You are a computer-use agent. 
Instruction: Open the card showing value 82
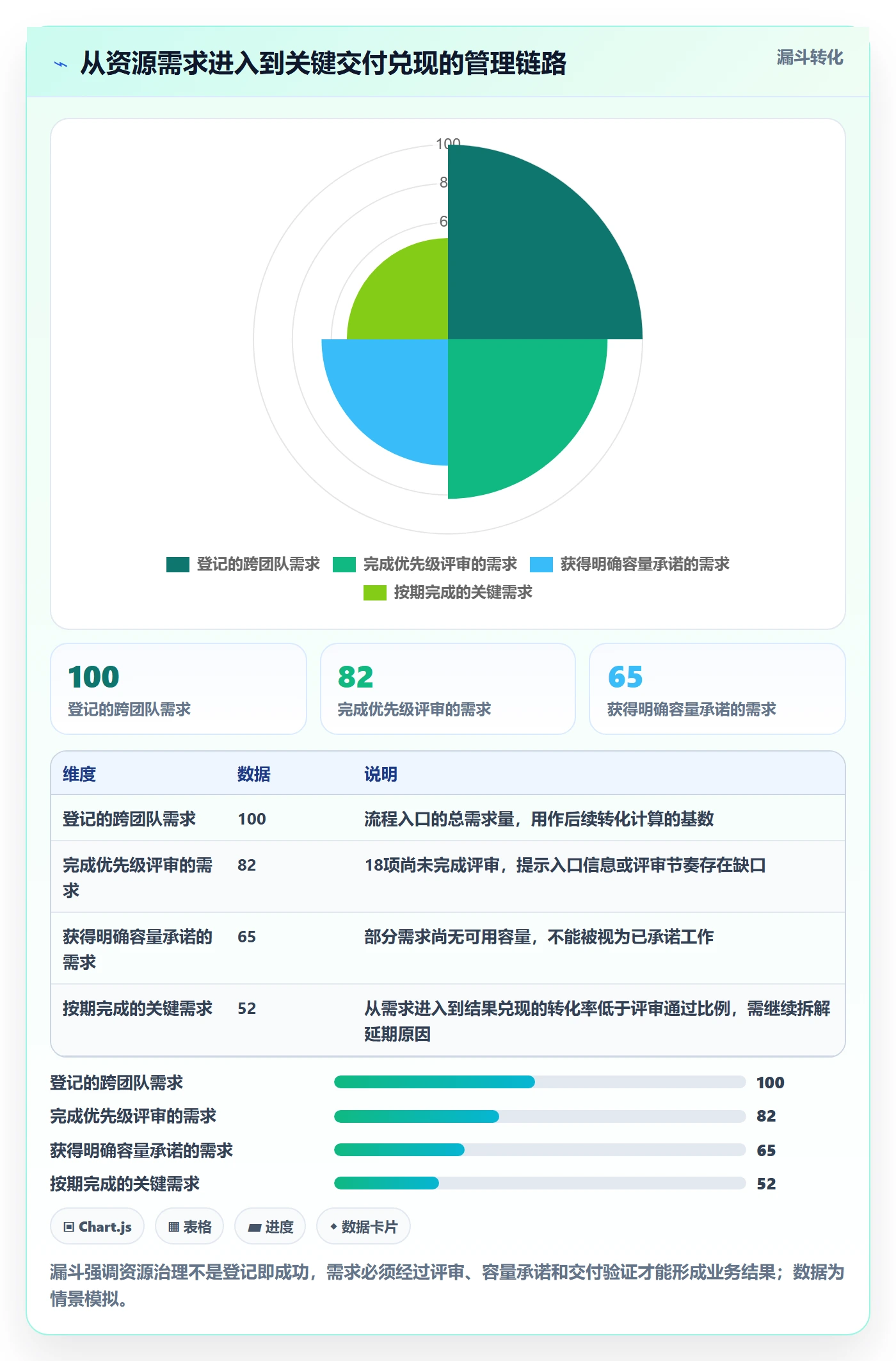(x=448, y=689)
